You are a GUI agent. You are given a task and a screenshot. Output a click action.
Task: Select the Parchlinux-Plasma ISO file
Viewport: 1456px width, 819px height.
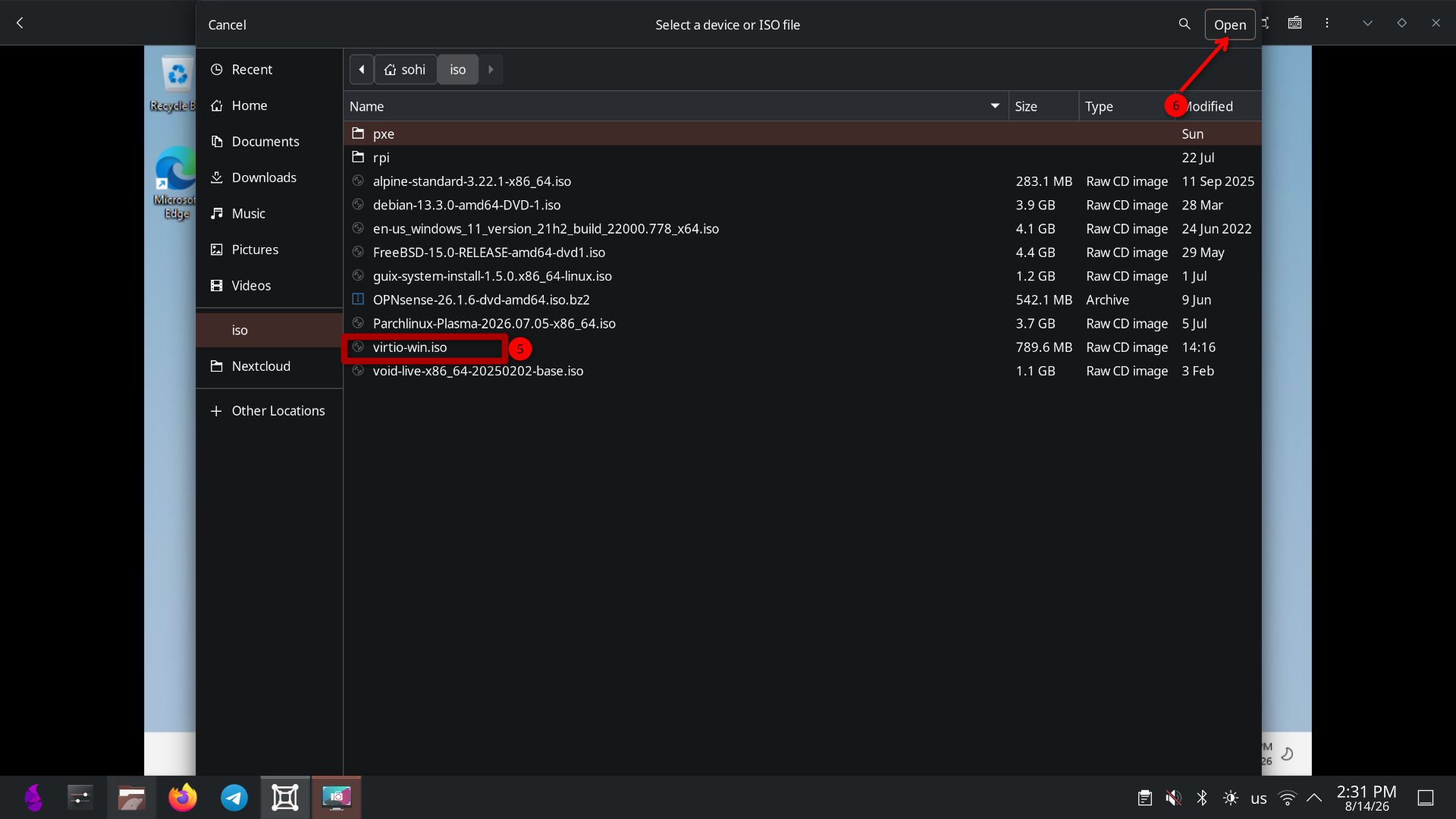click(802, 323)
